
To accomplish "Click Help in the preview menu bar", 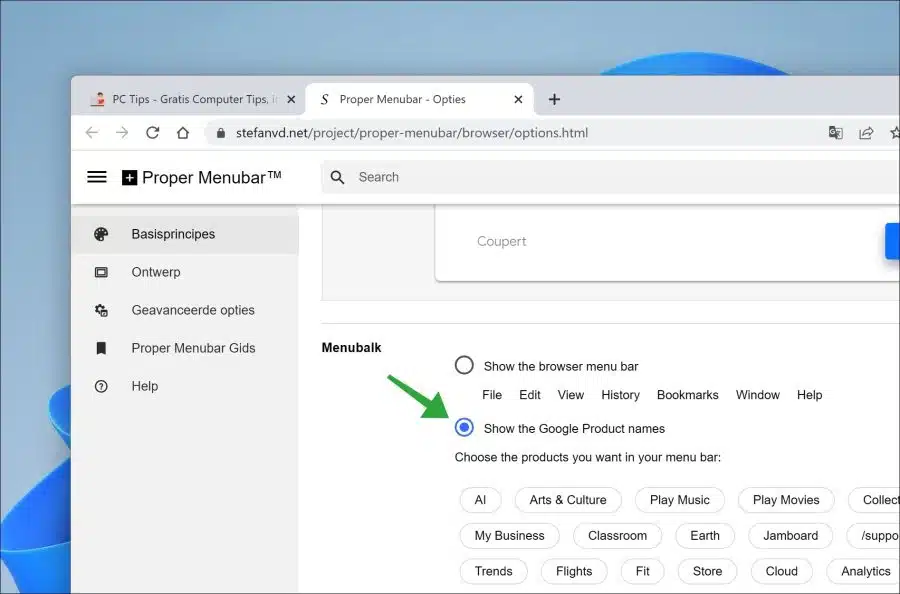I will click(809, 395).
